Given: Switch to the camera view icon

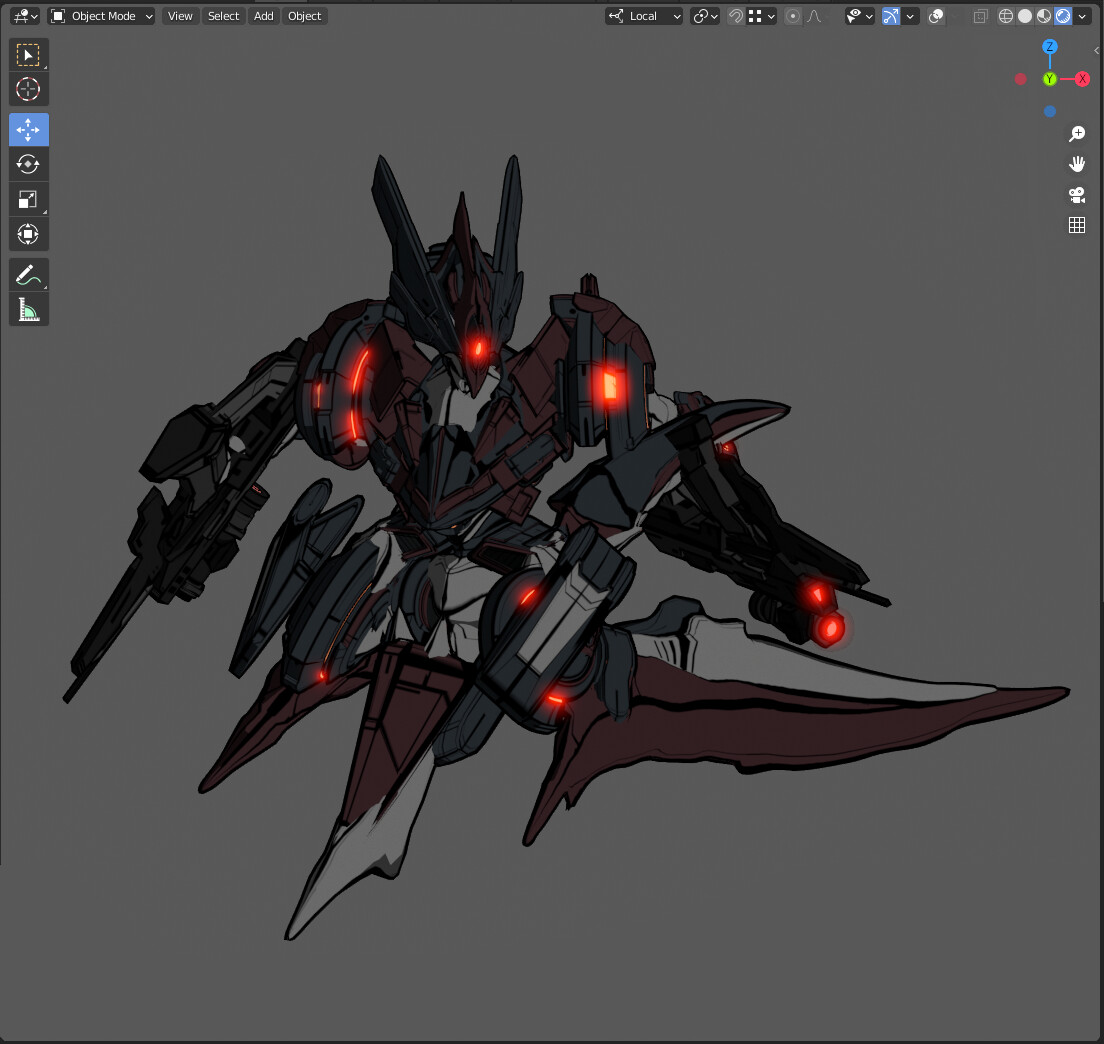Looking at the screenshot, I should 1077,195.
